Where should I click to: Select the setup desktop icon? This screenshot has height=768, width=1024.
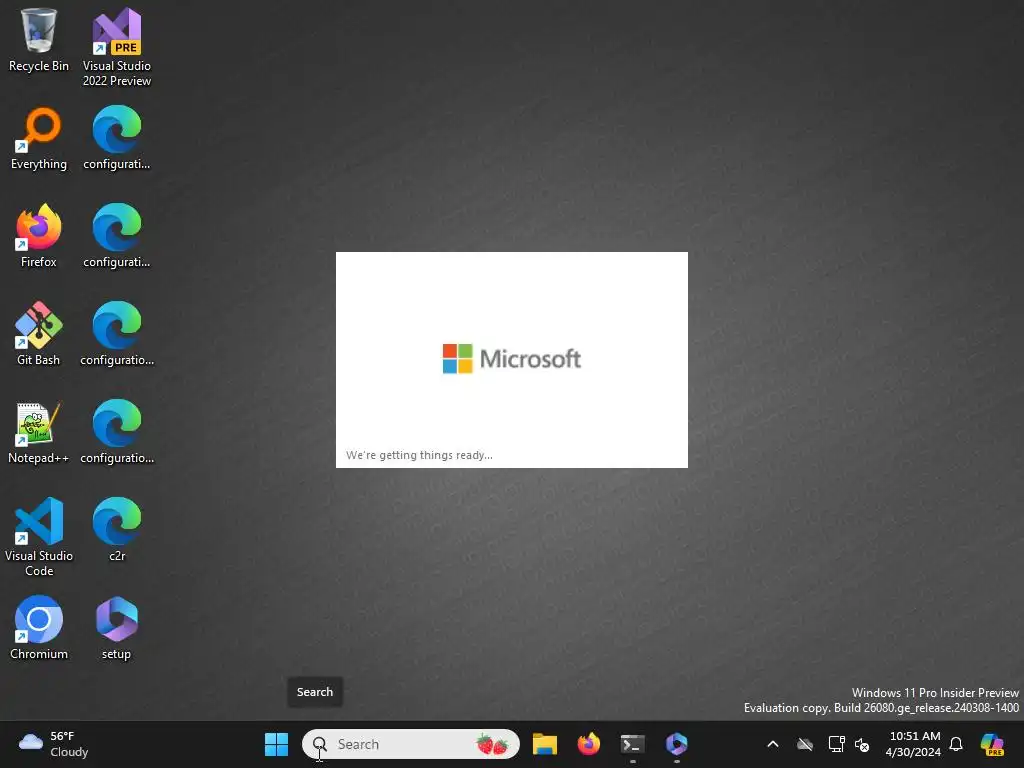[x=117, y=628]
